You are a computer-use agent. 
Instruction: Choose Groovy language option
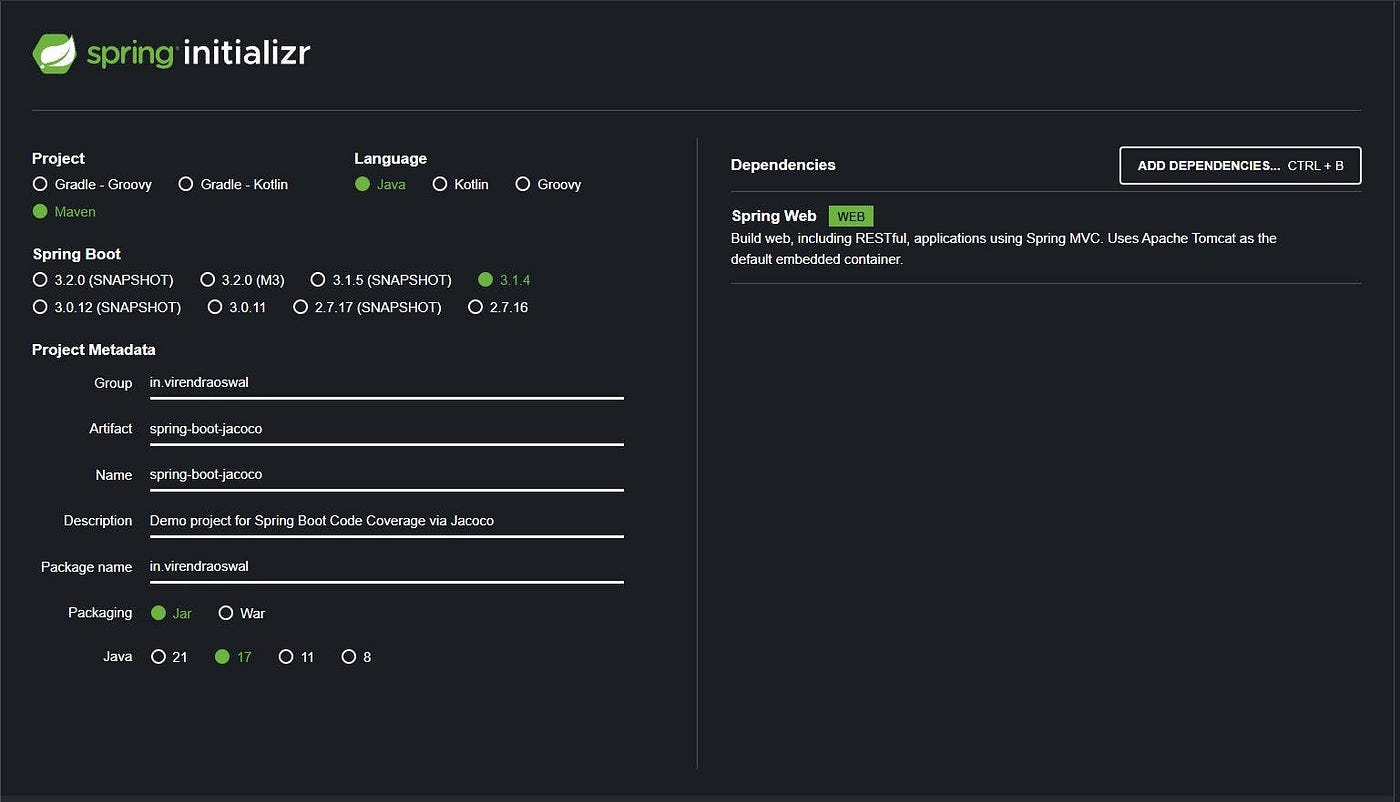pos(548,184)
